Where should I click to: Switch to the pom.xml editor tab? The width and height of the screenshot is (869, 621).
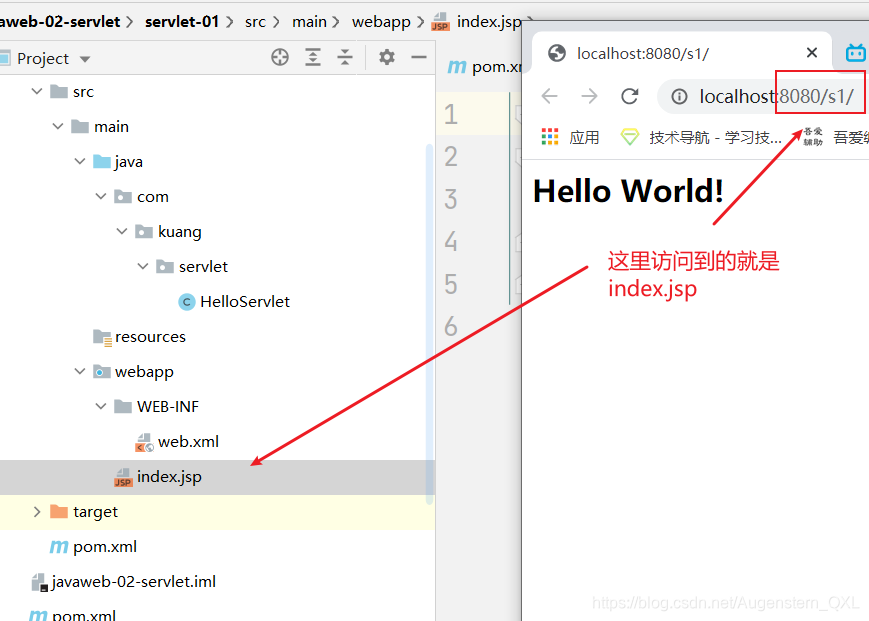tap(484, 67)
